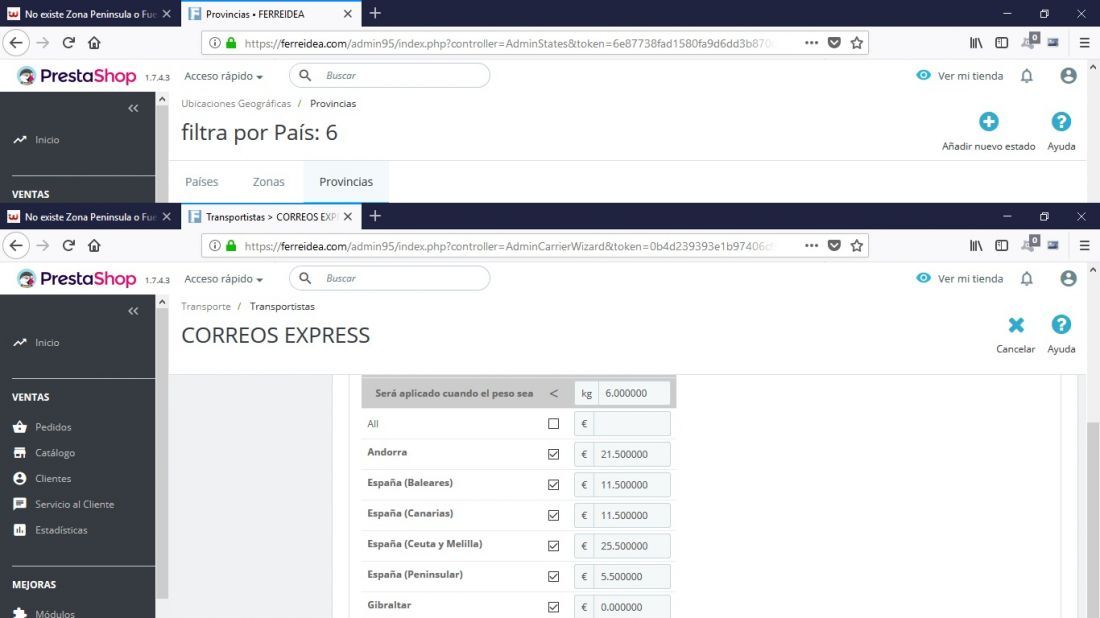1100x618 pixels.
Task: Uncheck España (Canarias) checkbox
Action: click(x=554, y=515)
